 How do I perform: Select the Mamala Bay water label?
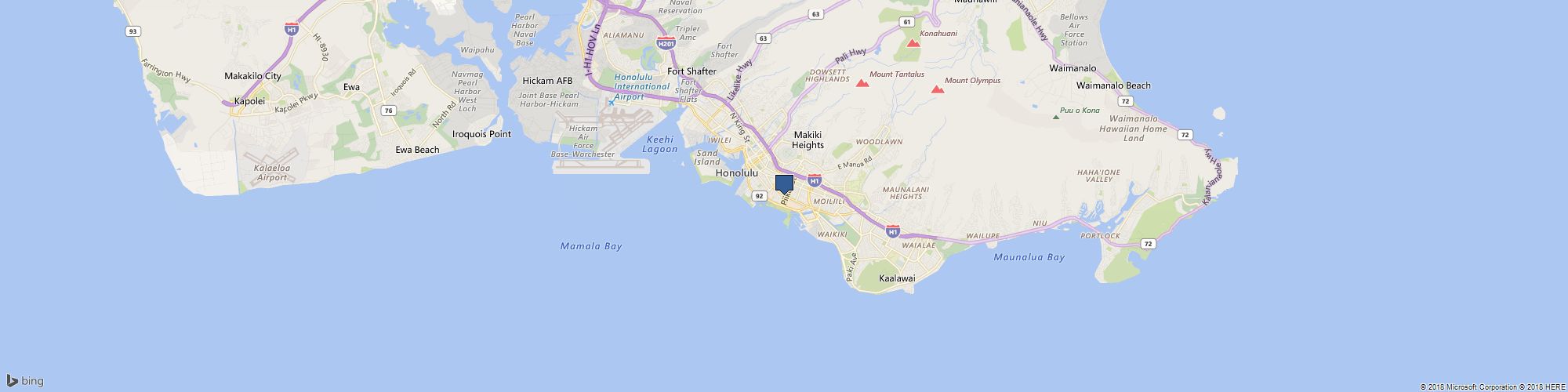[591, 246]
